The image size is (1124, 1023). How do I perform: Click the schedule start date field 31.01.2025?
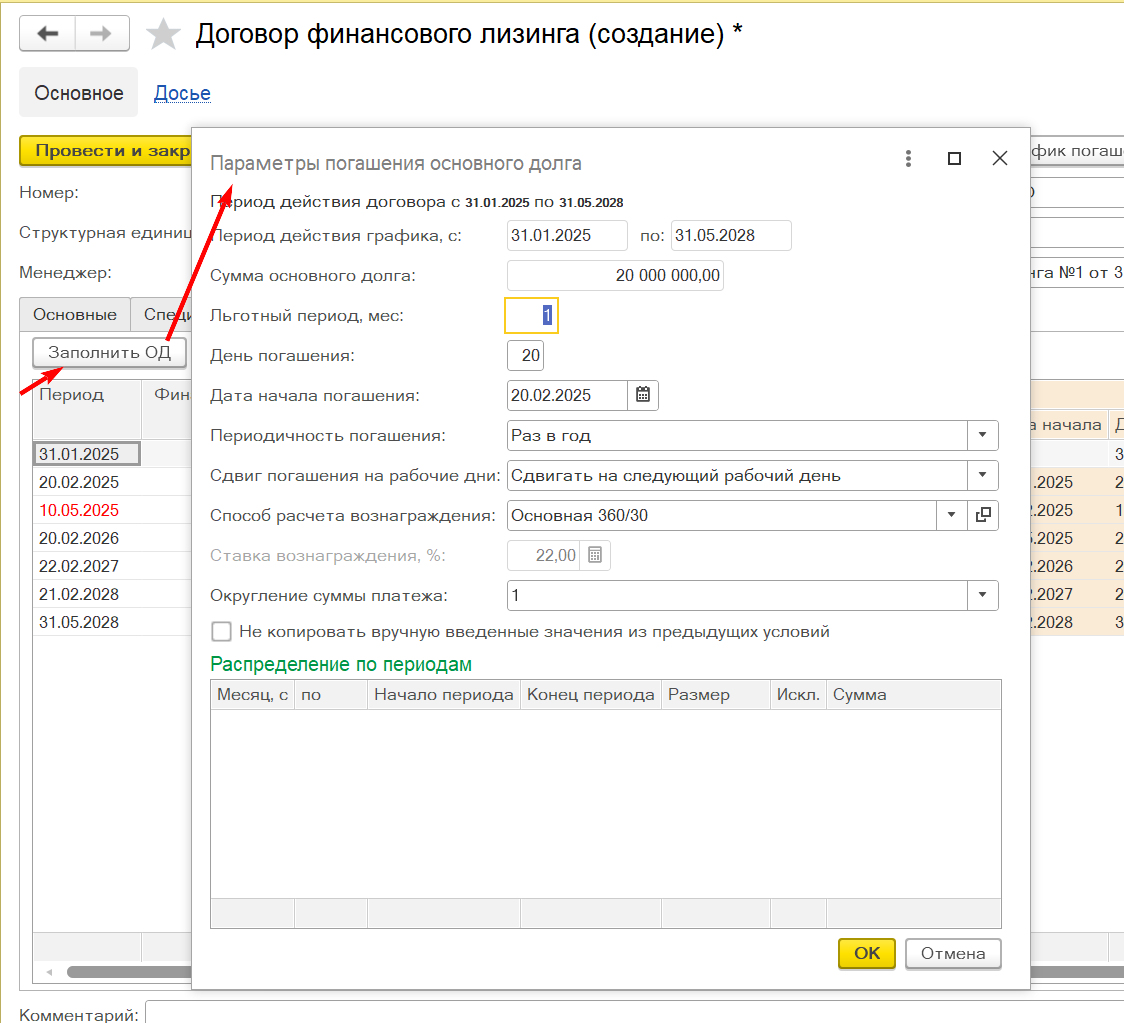coord(567,235)
